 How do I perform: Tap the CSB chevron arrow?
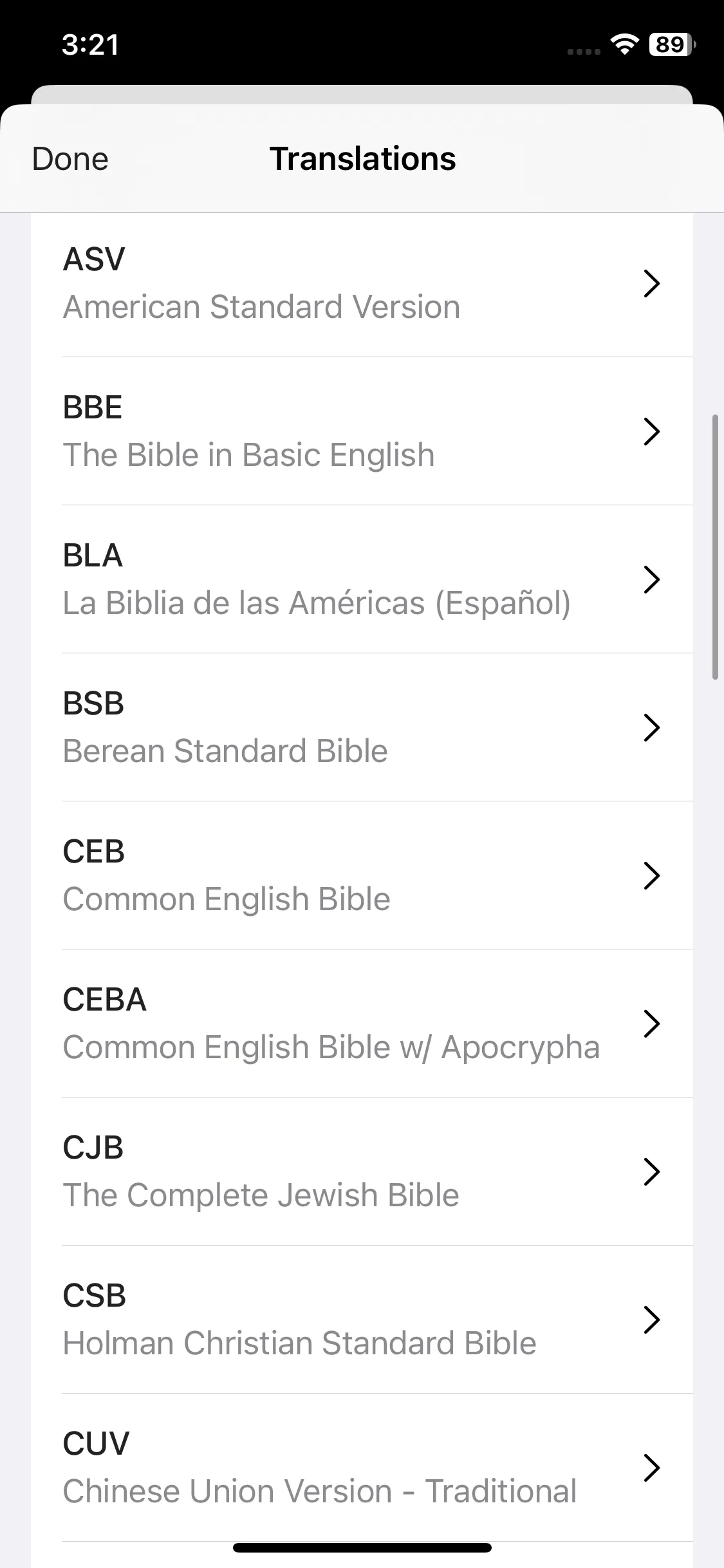(x=651, y=1320)
